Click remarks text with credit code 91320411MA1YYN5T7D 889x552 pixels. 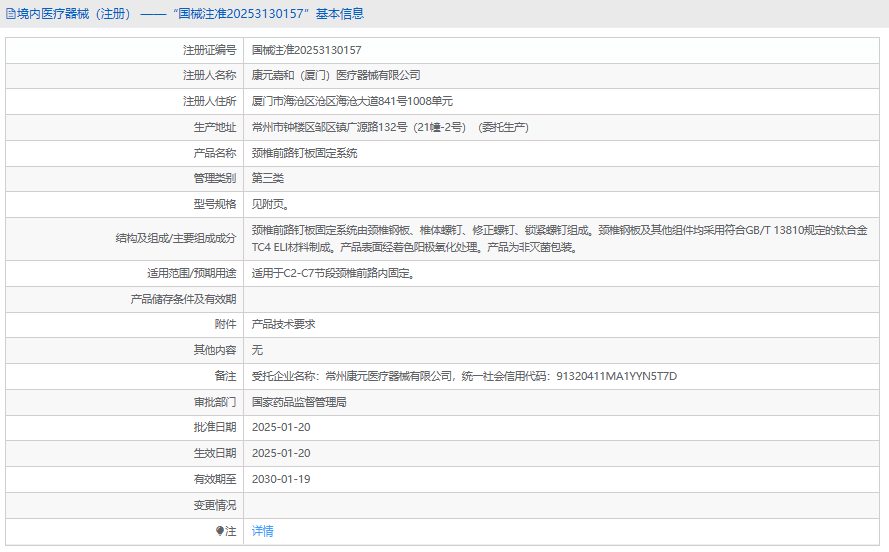click(464, 376)
